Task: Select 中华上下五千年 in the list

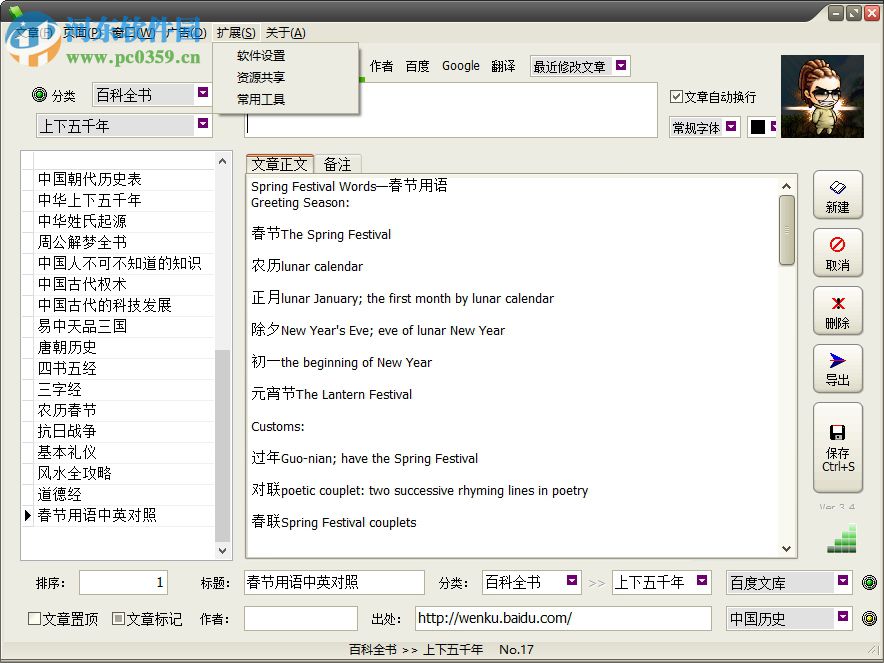Action: (124, 200)
